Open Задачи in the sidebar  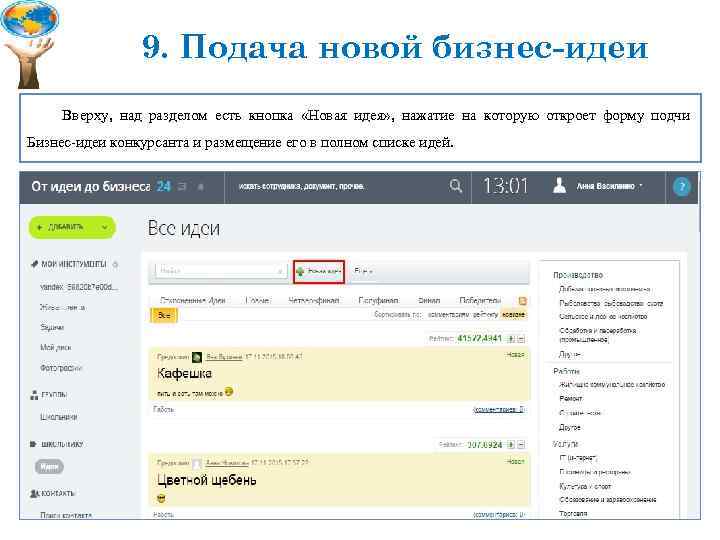click(x=52, y=327)
